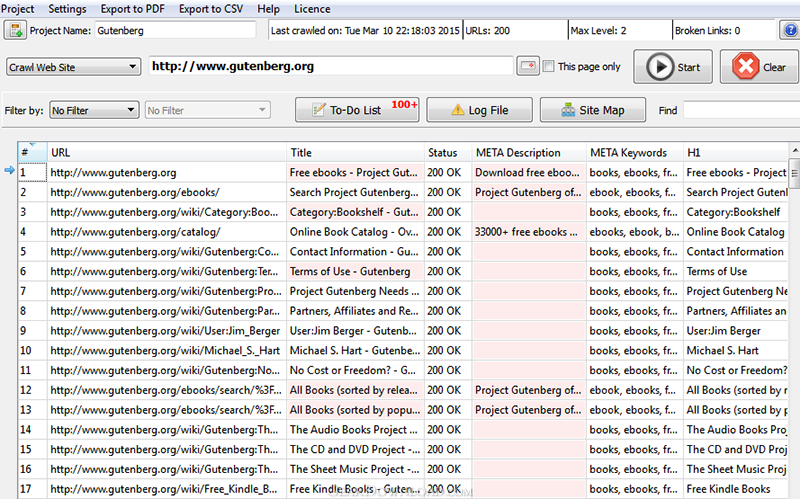Sort by the # column header
Image resolution: width=800 pixels, height=499 pixels.
(33, 153)
